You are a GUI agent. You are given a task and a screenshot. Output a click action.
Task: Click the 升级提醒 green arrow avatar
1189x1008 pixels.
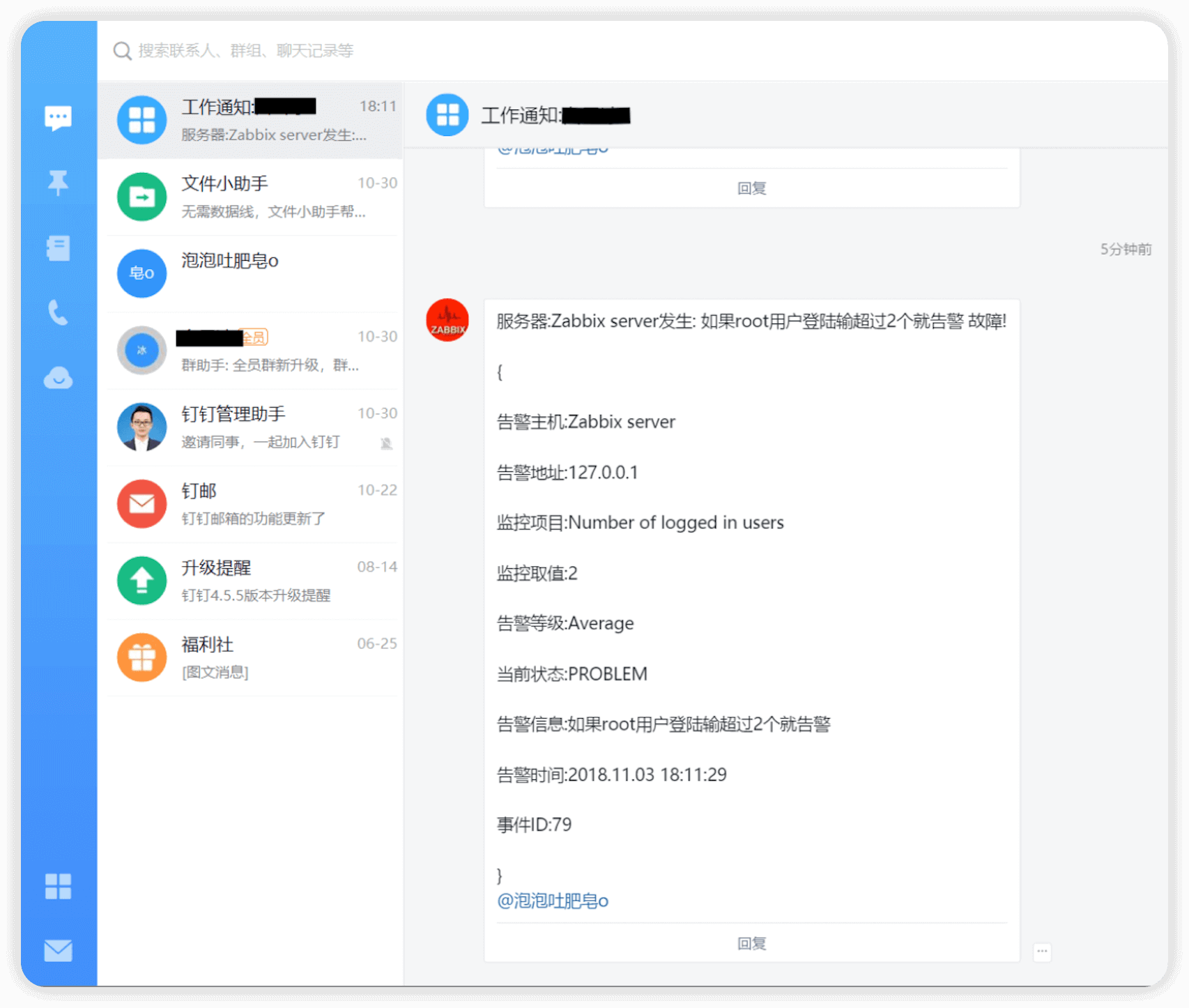click(x=141, y=580)
